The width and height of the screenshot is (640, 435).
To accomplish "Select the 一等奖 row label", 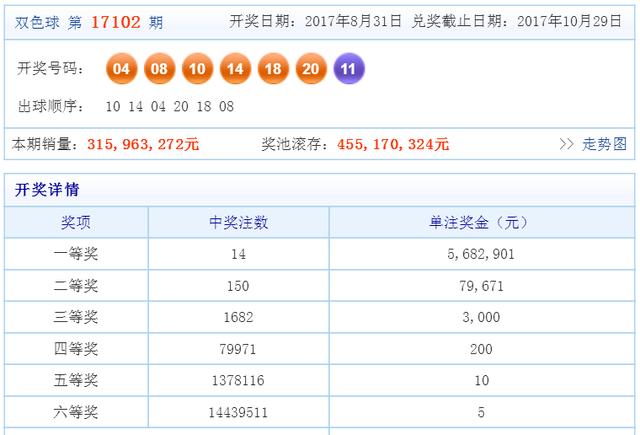I will click(76, 254).
